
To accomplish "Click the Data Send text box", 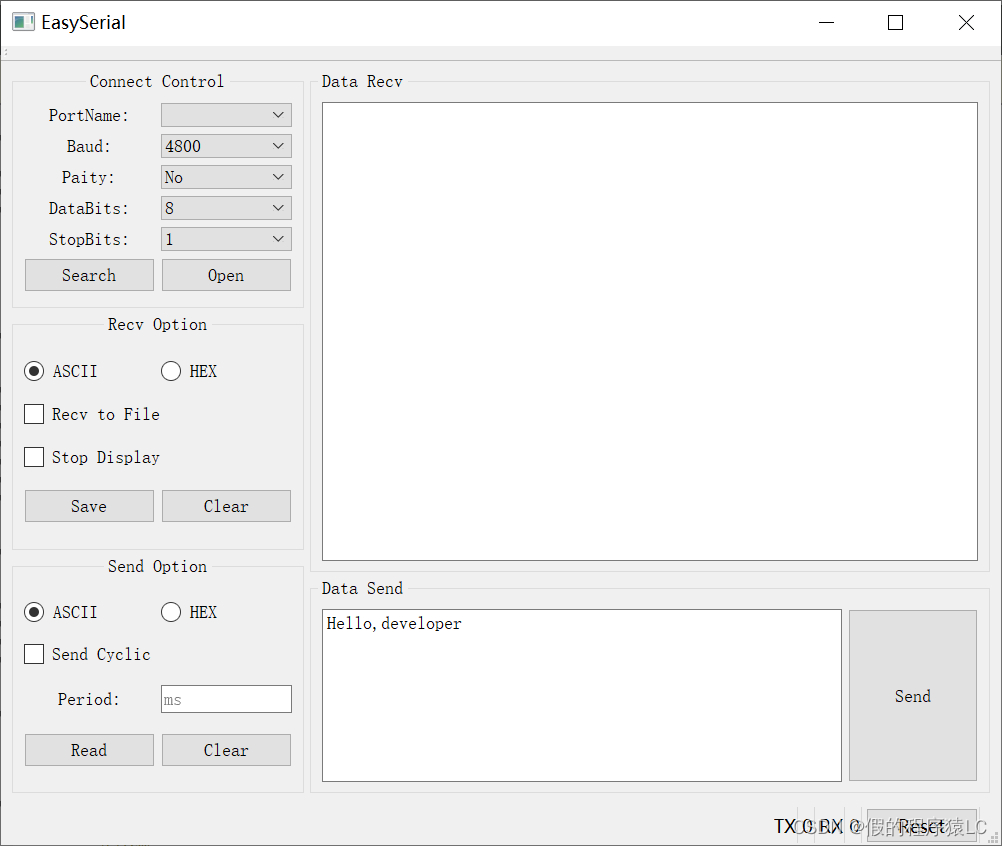I will pyautogui.click(x=582, y=695).
